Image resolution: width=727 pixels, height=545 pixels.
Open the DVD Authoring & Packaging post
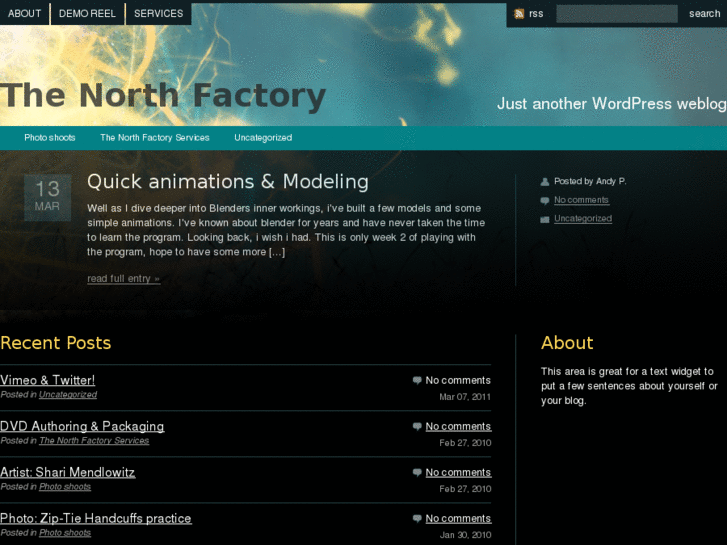pyautogui.click(x=82, y=426)
